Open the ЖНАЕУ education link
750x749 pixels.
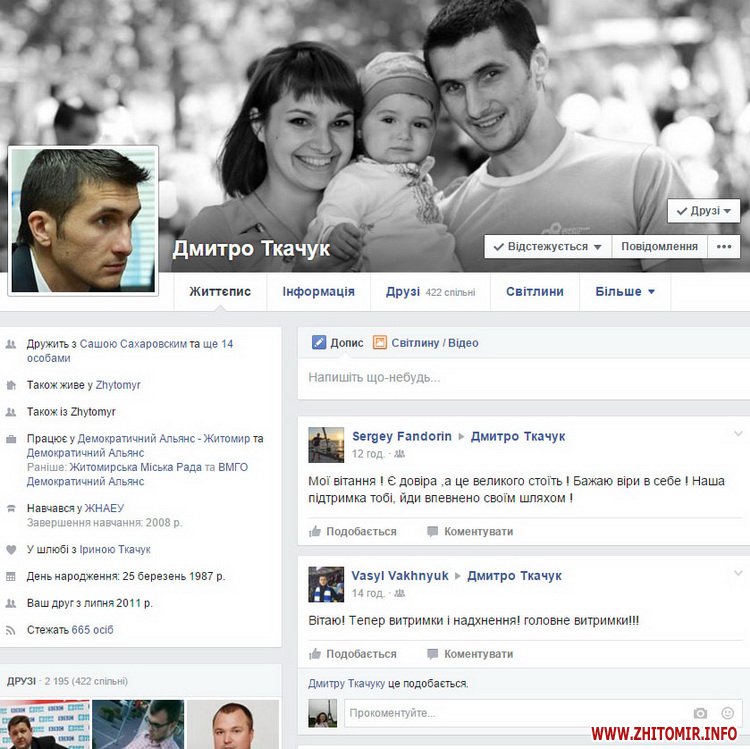coord(104,508)
